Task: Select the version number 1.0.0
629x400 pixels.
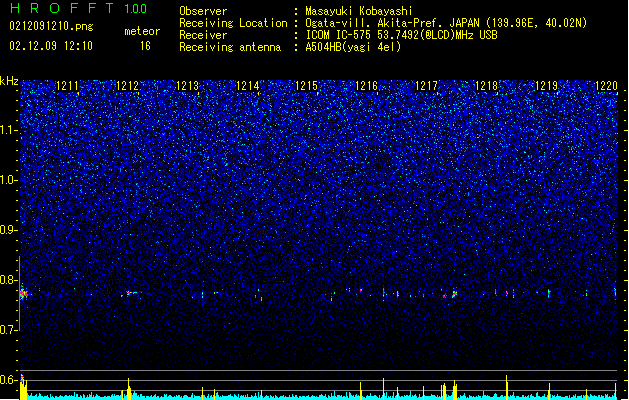Action: [135, 9]
